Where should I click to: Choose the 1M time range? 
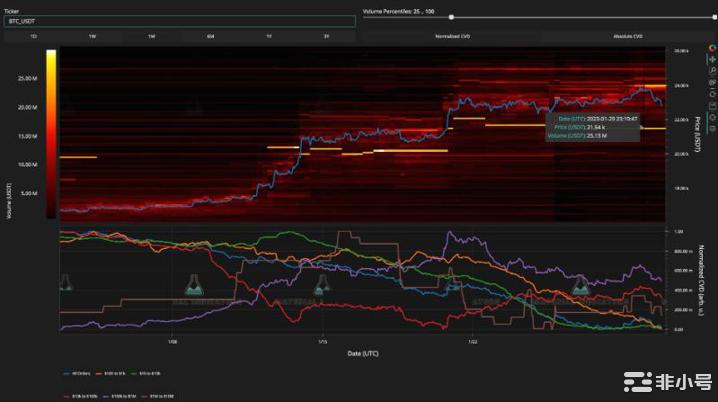[151, 36]
